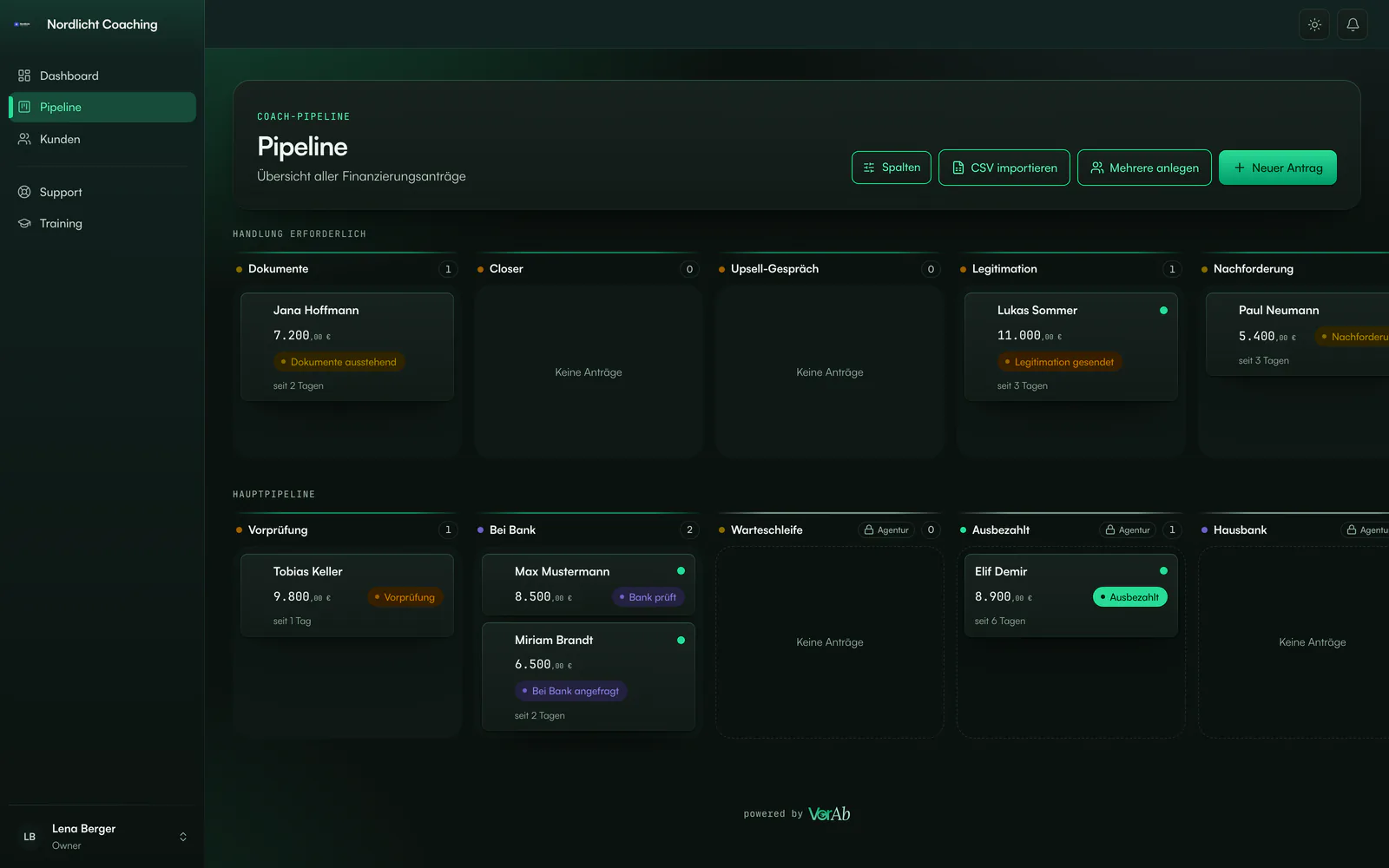Click CSV importieren button
This screenshot has width=1389, height=868.
coord(1004,168)
